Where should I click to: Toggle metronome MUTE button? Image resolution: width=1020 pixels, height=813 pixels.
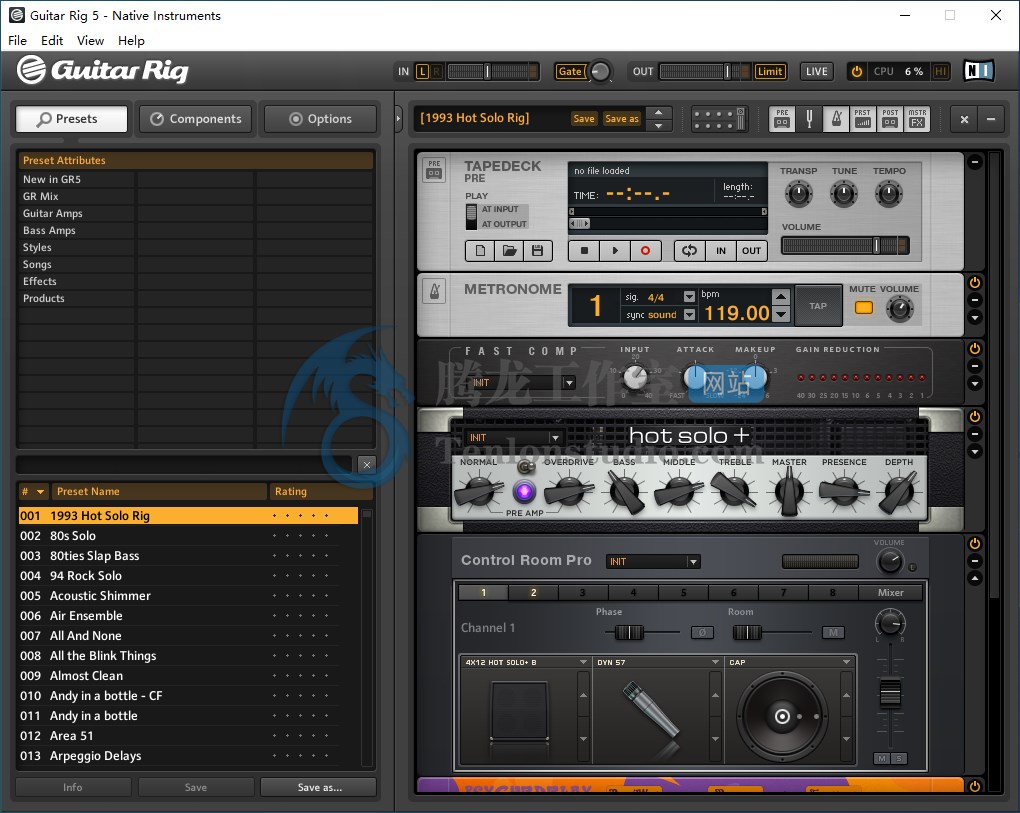point(863,308)
